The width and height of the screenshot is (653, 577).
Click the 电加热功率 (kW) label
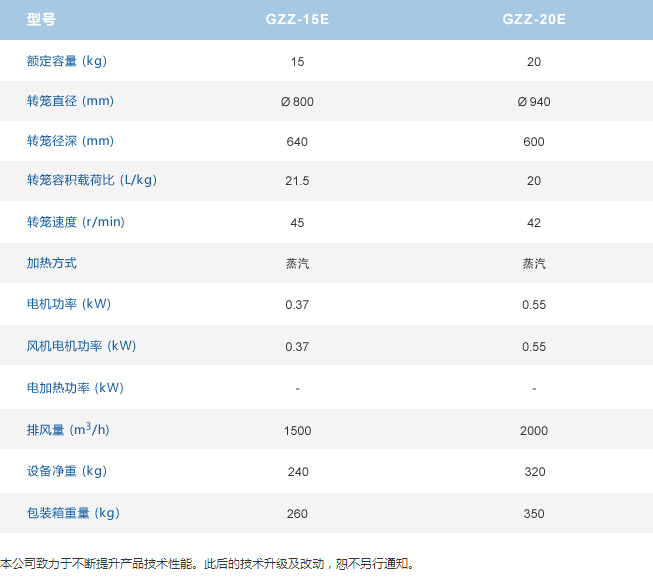click(x=75, y=388)
